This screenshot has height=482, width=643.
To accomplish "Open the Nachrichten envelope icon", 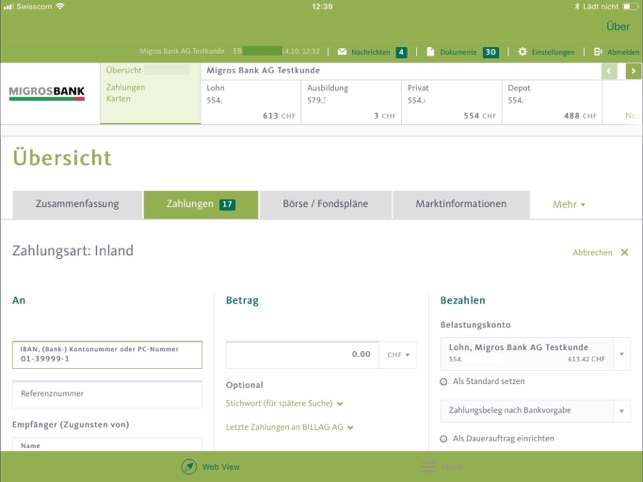I will click(x=342, y=52).
